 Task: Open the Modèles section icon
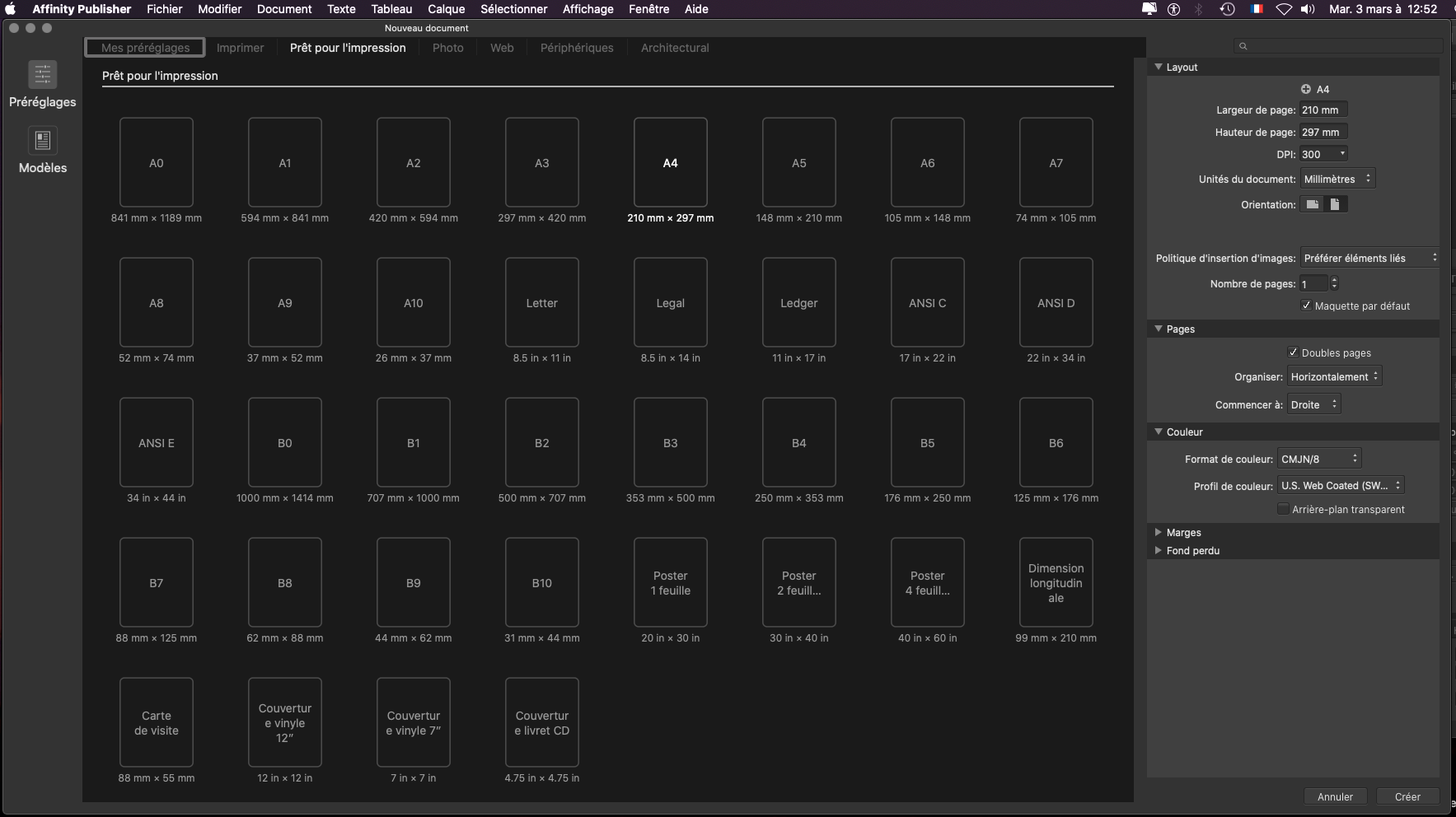(43, 141)
